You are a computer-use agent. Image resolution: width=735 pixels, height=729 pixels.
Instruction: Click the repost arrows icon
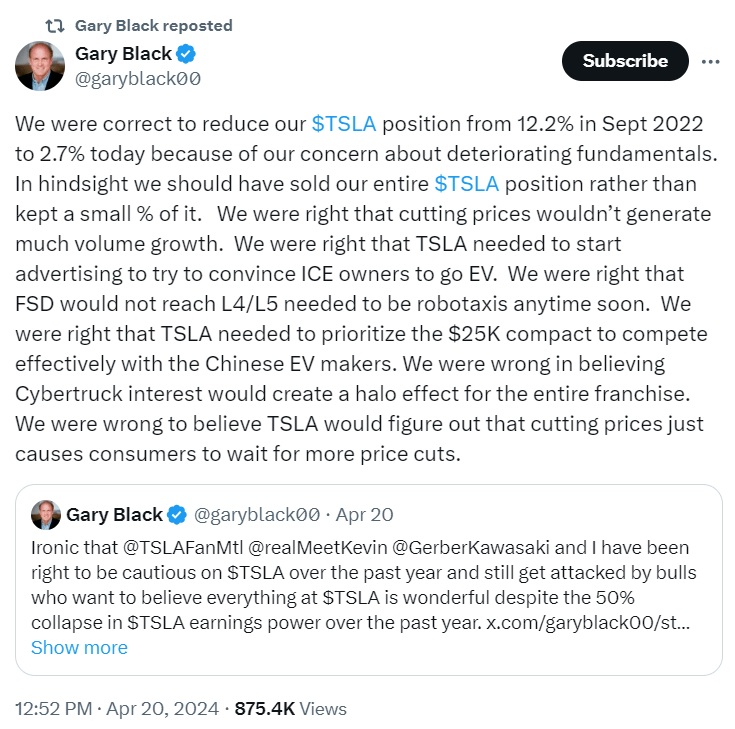pyautogui.click(x=54, y=25)
